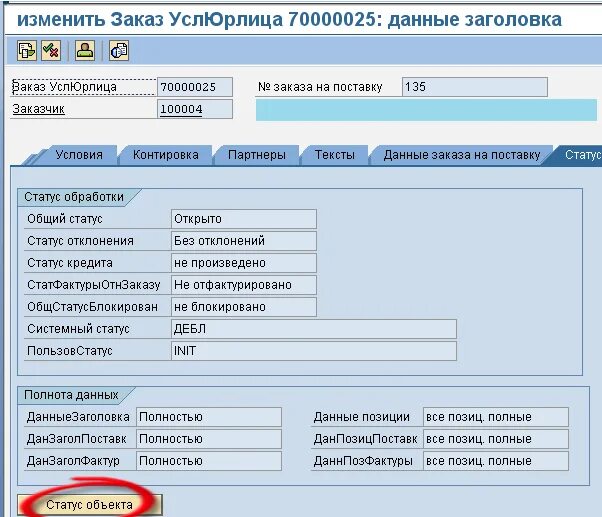Viewport: 602px width, 517px height.
Task: Click the Статус отклонения label
Action: pos(80,241)
